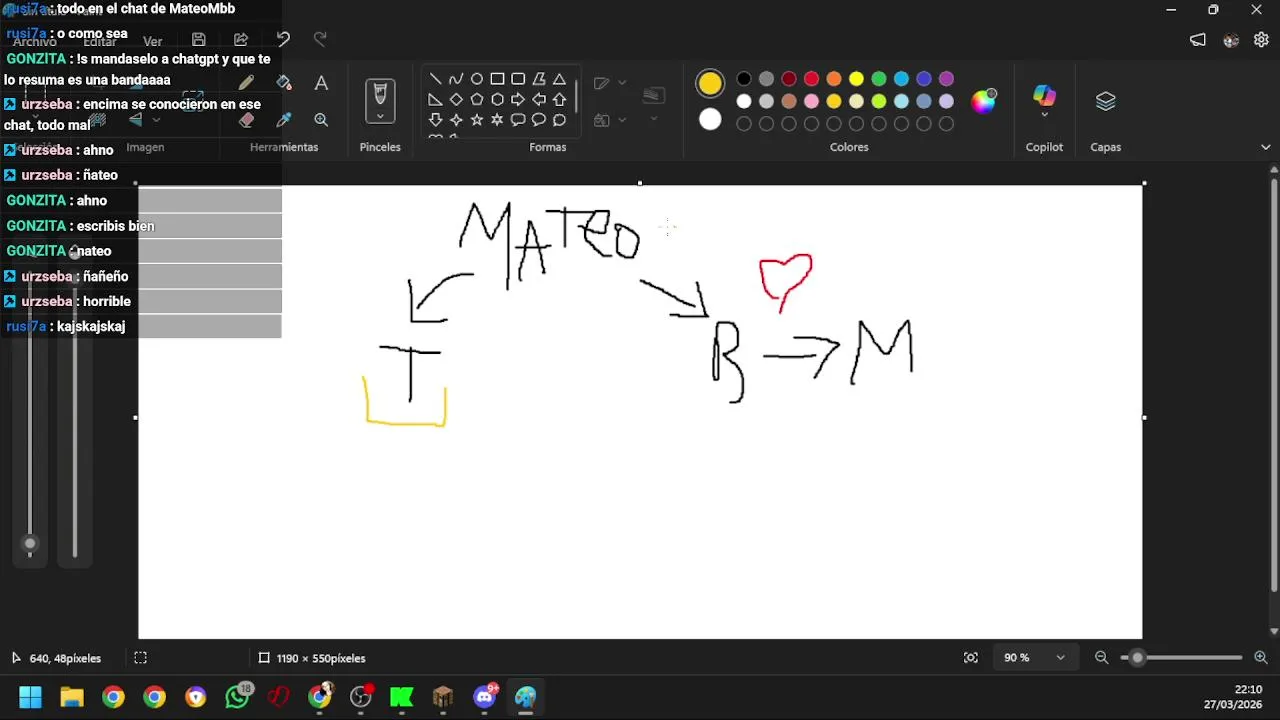Choose the Up arrow shape
Viewport: 1280px width, 720px height.
coord(559,100)
